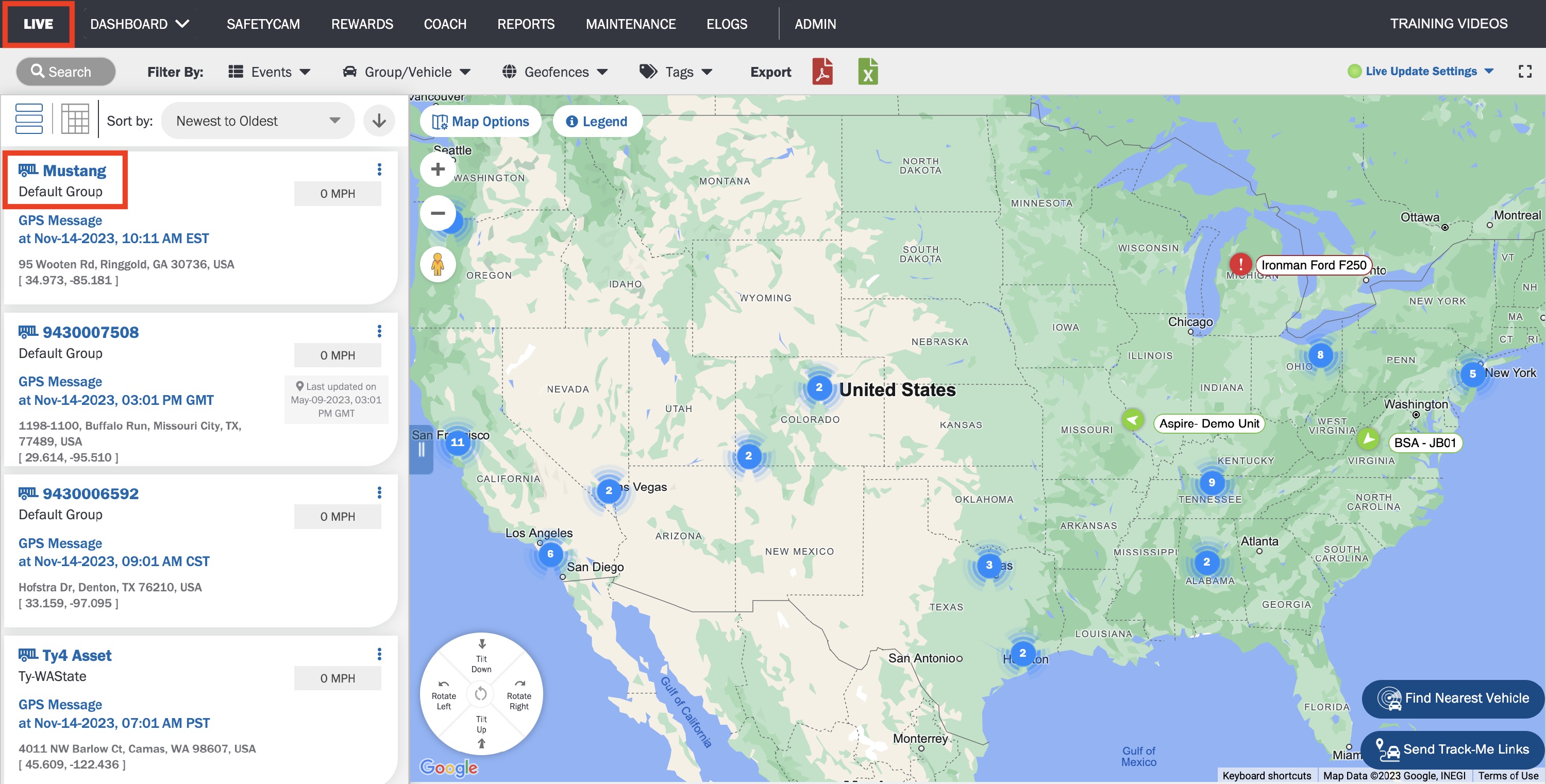Viewport: 1546px width, 784px height.
Task: Rotate the map right
Action: pyautogui.click(x=519, y=696)
